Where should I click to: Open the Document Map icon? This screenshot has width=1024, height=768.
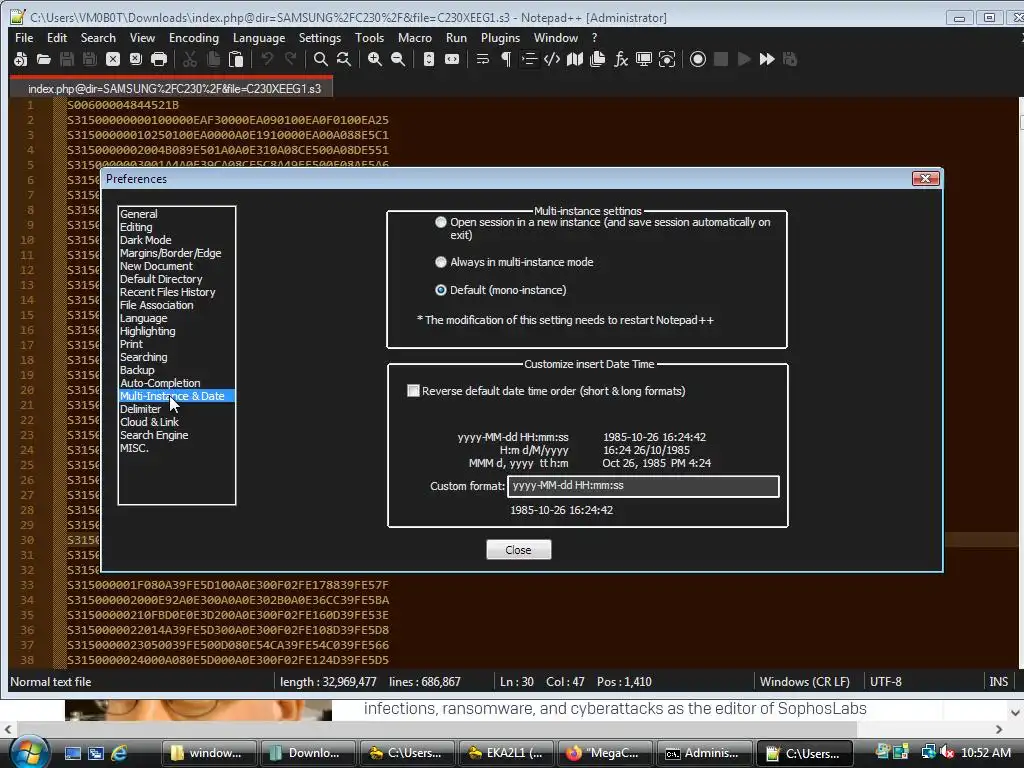[x=575, y=59]
